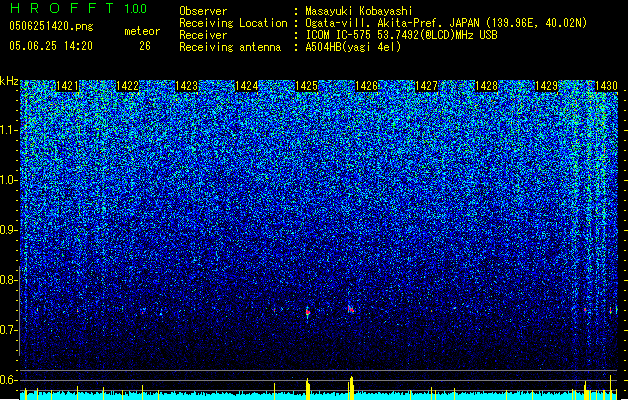The image size is (629, 400).
Task: Click the kHz axis unit label
Action: click(x=9, y=81)
